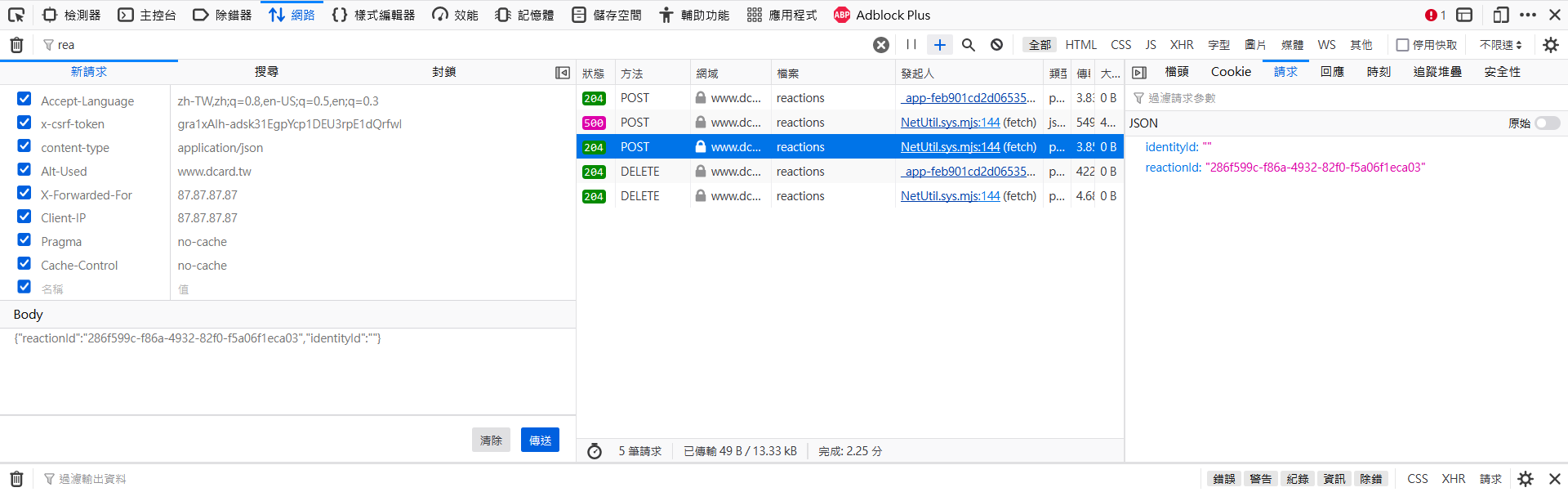Viewport: 1568px width, 492px height.
Task: Switch to the Performance (效能) tab
Action: [x=455, y=15]
